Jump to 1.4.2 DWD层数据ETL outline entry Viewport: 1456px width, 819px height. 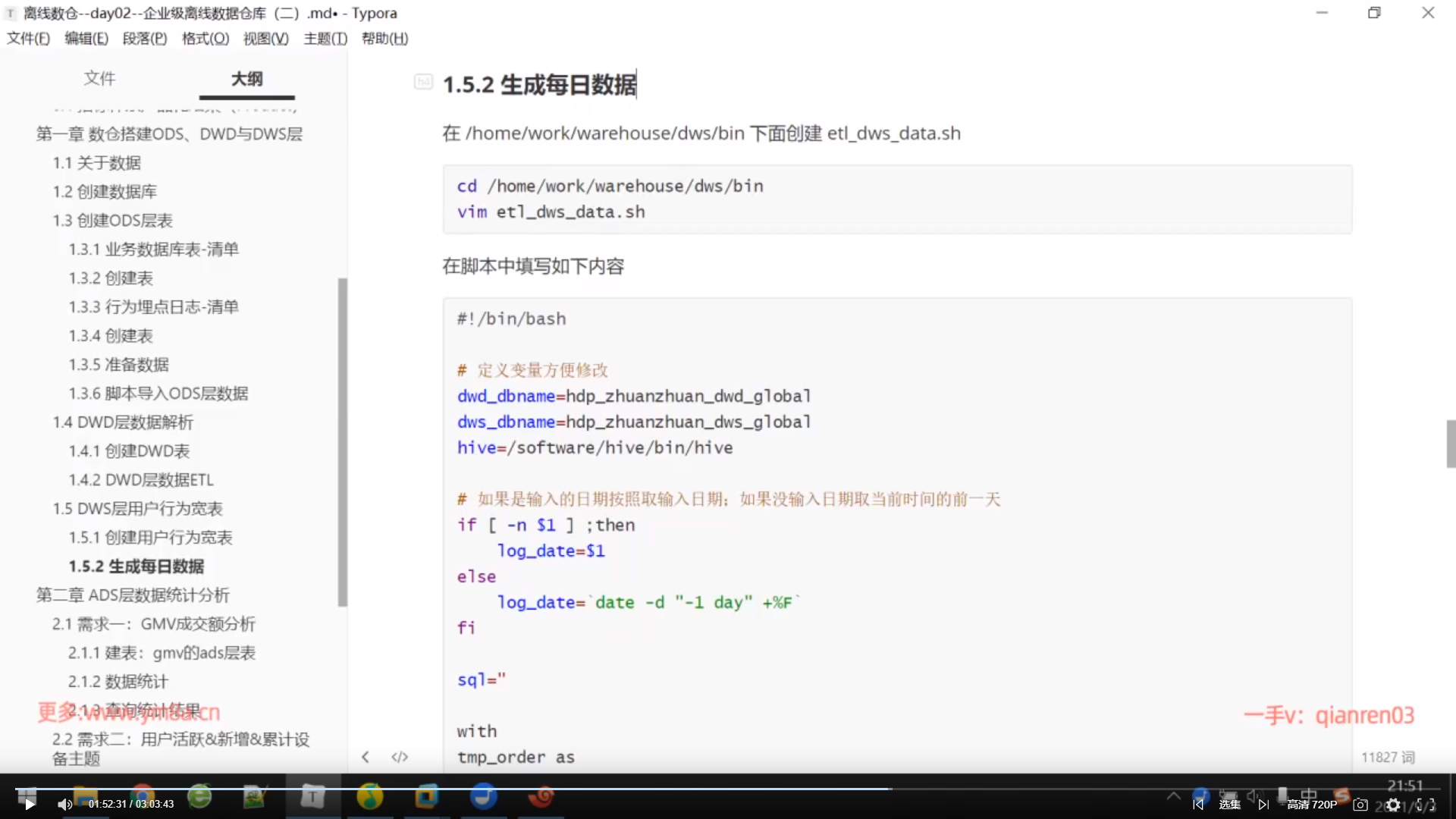(x=141, y=480)
